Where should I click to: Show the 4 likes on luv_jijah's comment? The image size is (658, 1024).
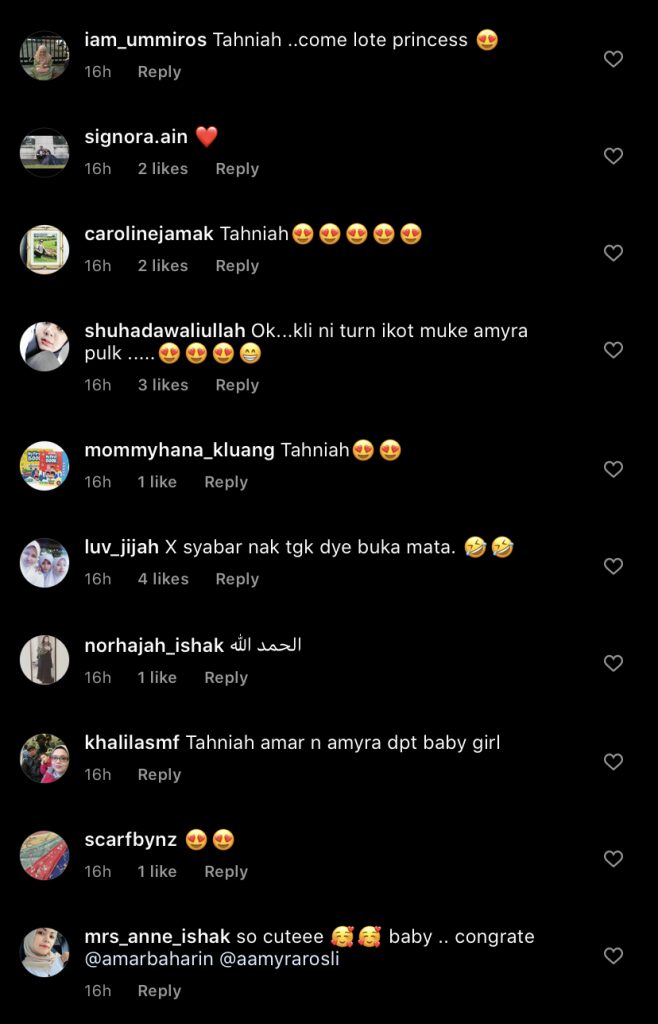coord(163,579)
